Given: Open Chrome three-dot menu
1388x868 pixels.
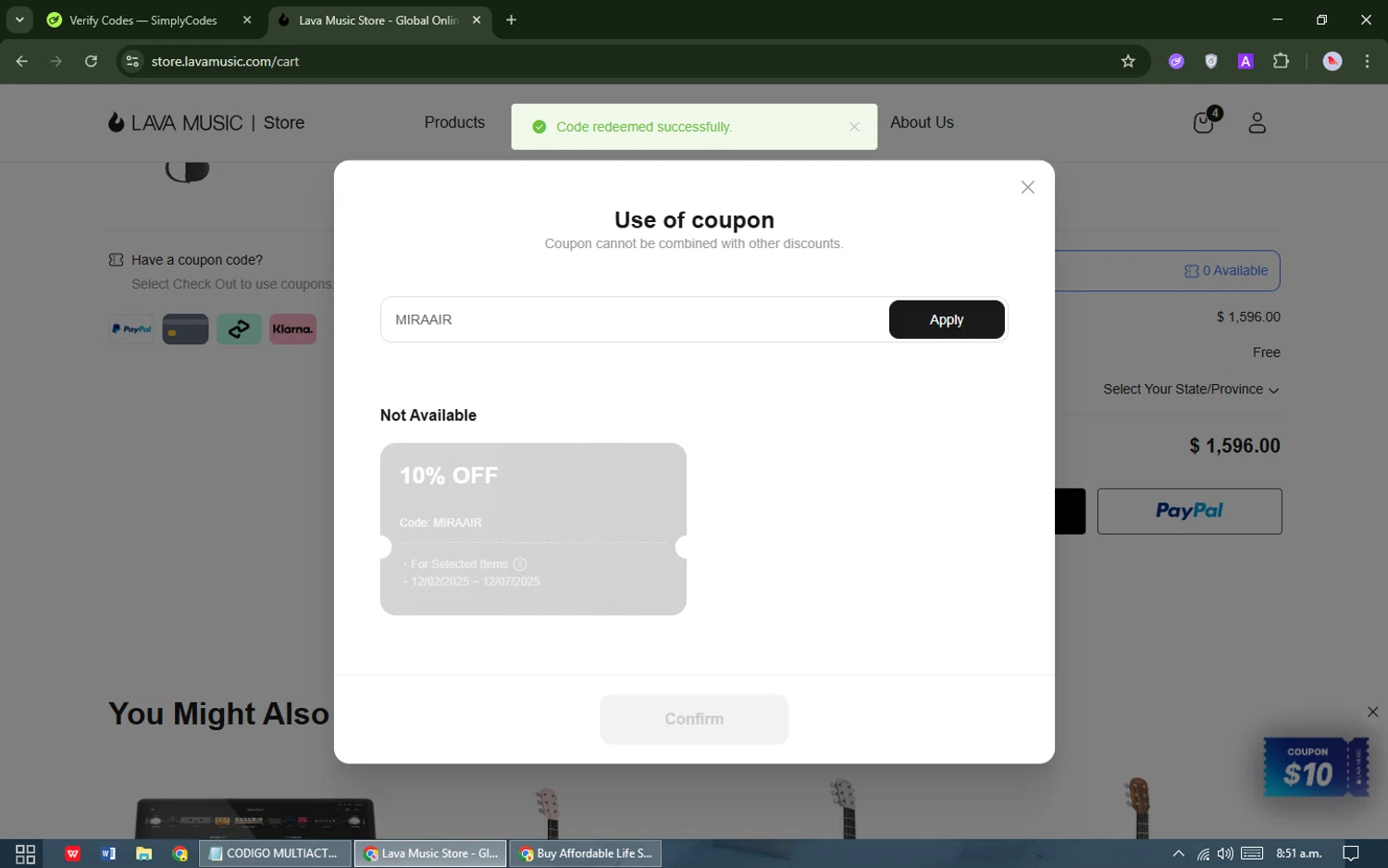Looking at the screenshot, I should [1367, 61].
